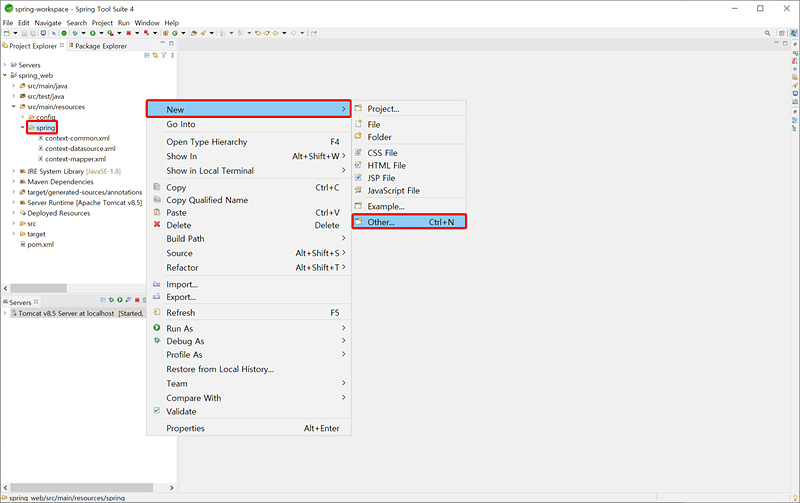Stop the server with Servers view red square
Viewport: 800px width, 503px height.
click(137, 300)
